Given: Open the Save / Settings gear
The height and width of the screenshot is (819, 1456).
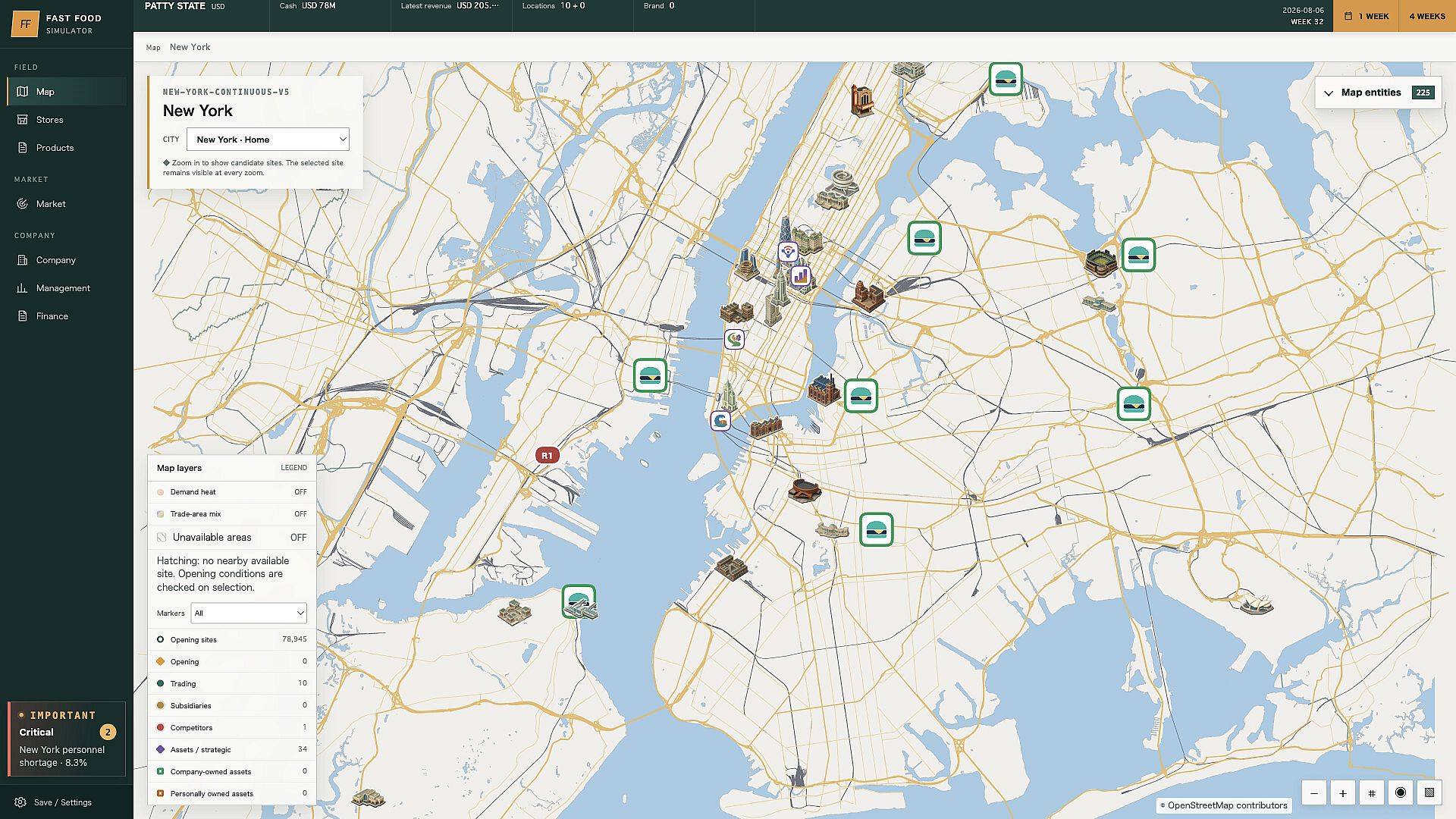Looking at the screenshot, I should click(53, 802).
